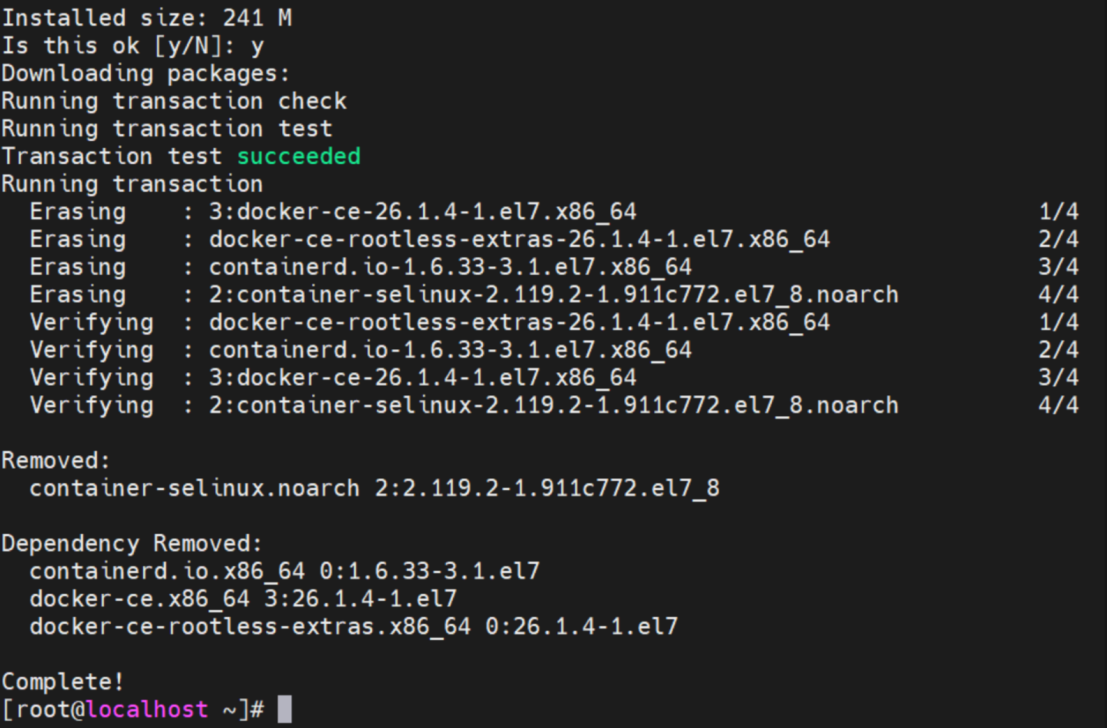Click the 'Complete!' message line
This screenshot has height=728, width=1108.
pos(62,681)
